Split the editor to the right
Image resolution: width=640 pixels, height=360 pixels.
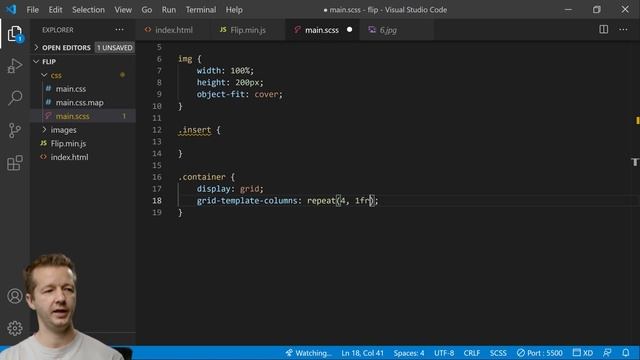603,29
